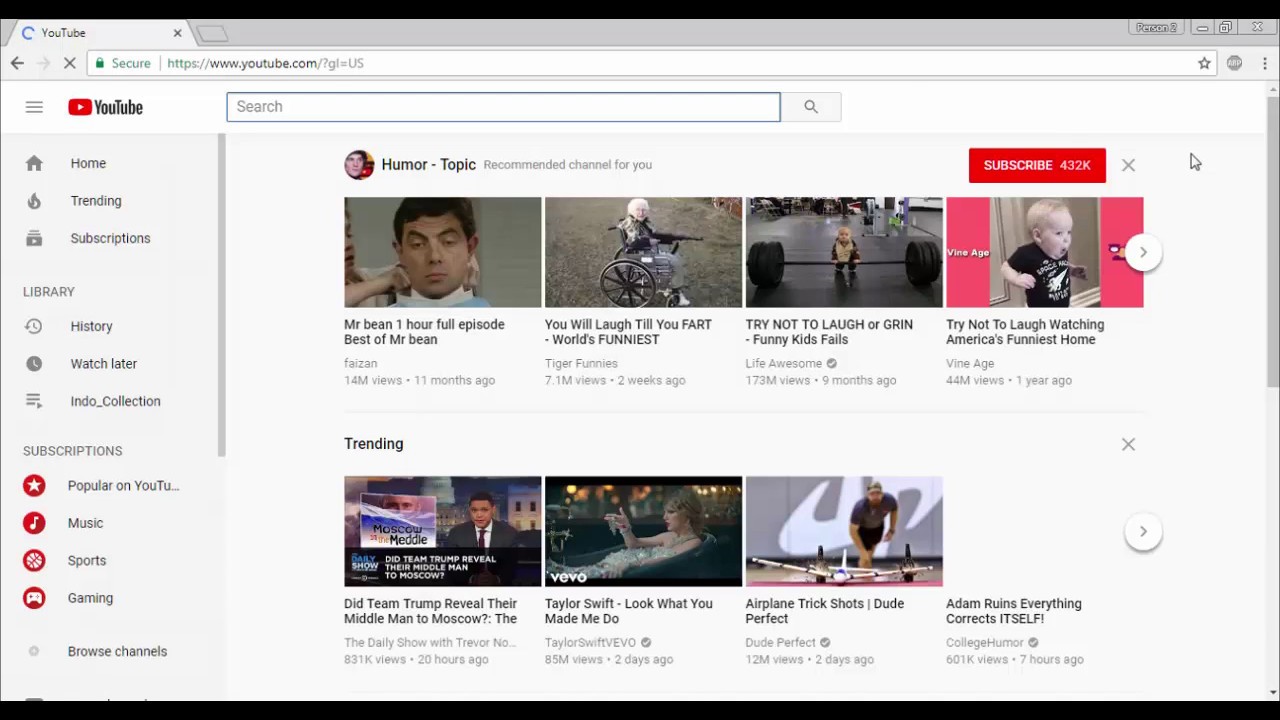Open the Airplane Trick Shots thumbnail
The width and height of the screenshot is (1280, 720).
click(x=844, y=531)
